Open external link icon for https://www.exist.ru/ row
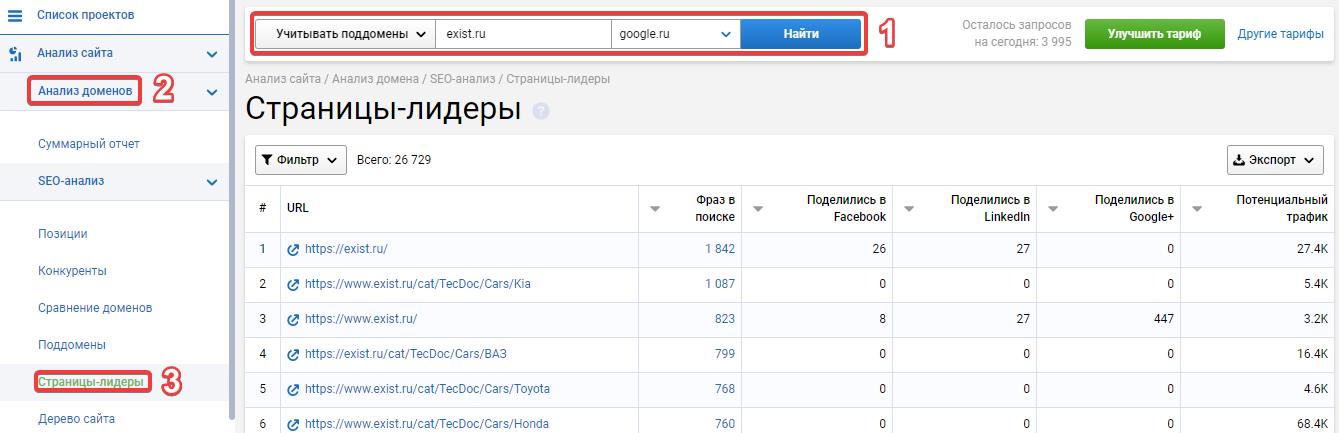Viewport: 1339px width, 433px height. coord(293,319)
